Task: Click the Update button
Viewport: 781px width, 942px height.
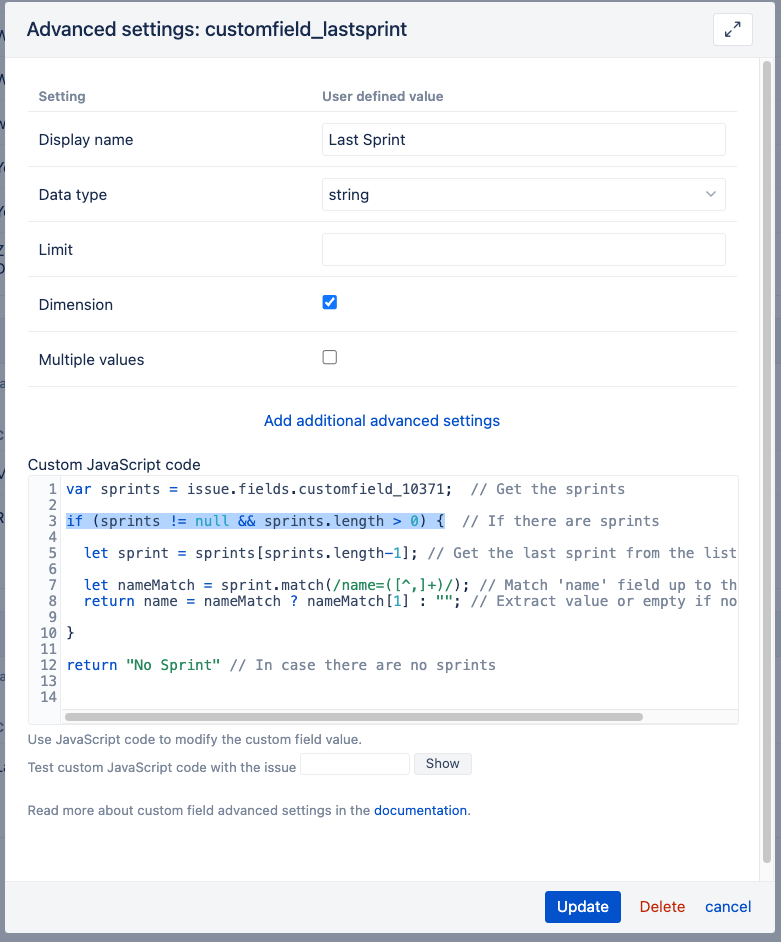Action: tap(582, 907)
